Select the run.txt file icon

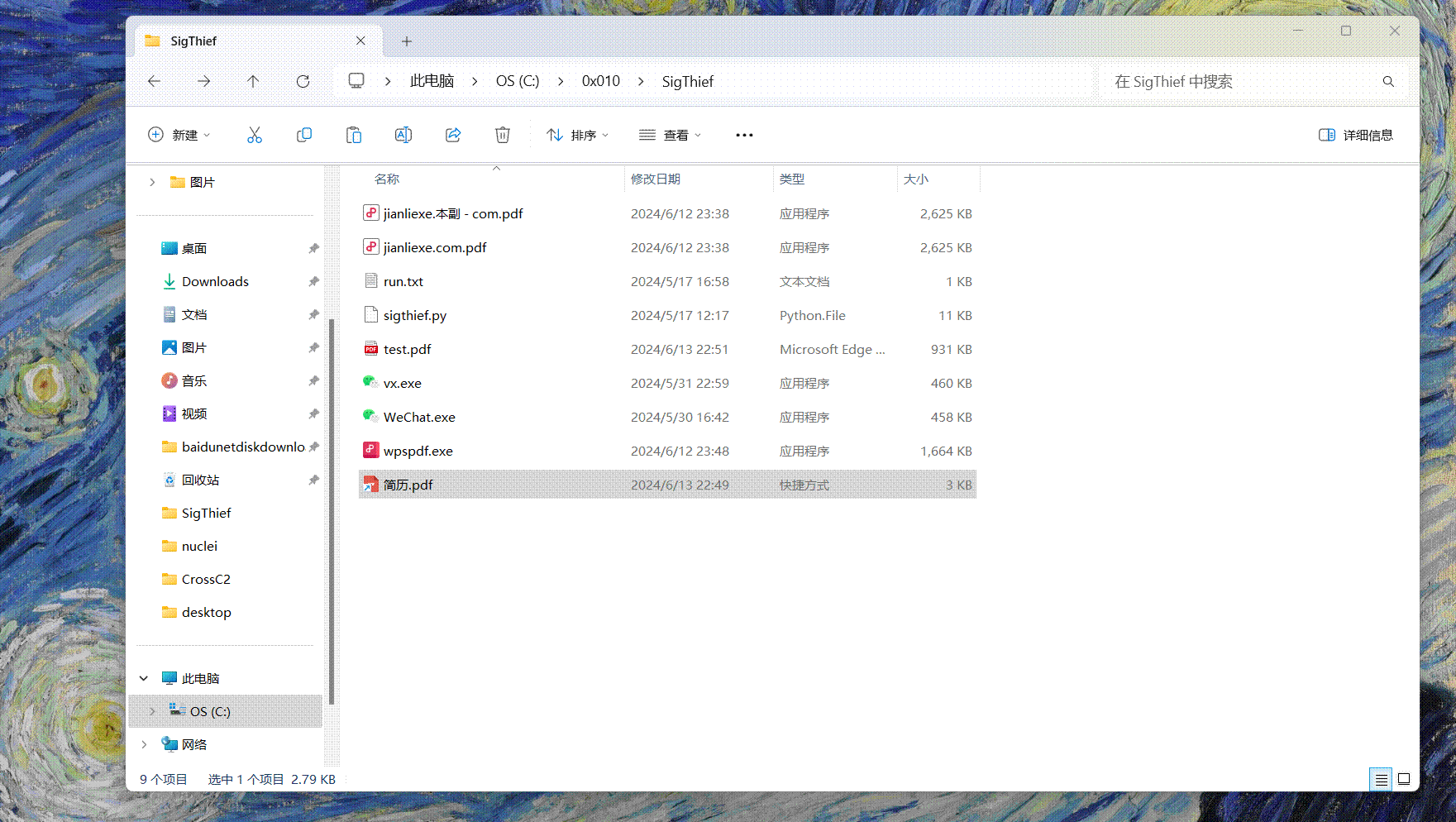(x=371, y=280)
